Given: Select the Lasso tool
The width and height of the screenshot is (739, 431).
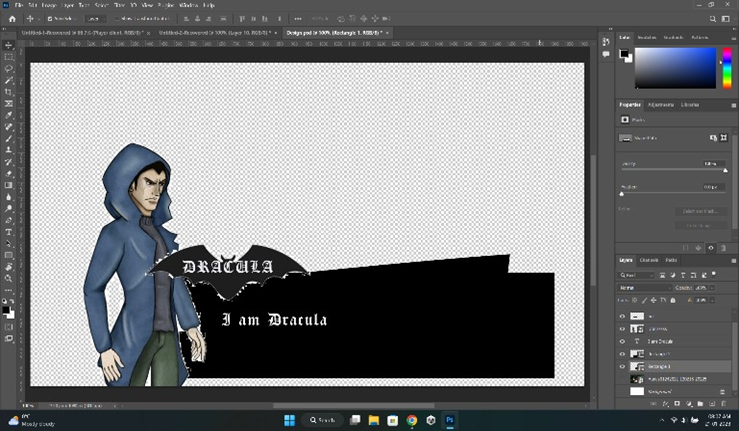Looking at the screenshot, I should 9,69.
